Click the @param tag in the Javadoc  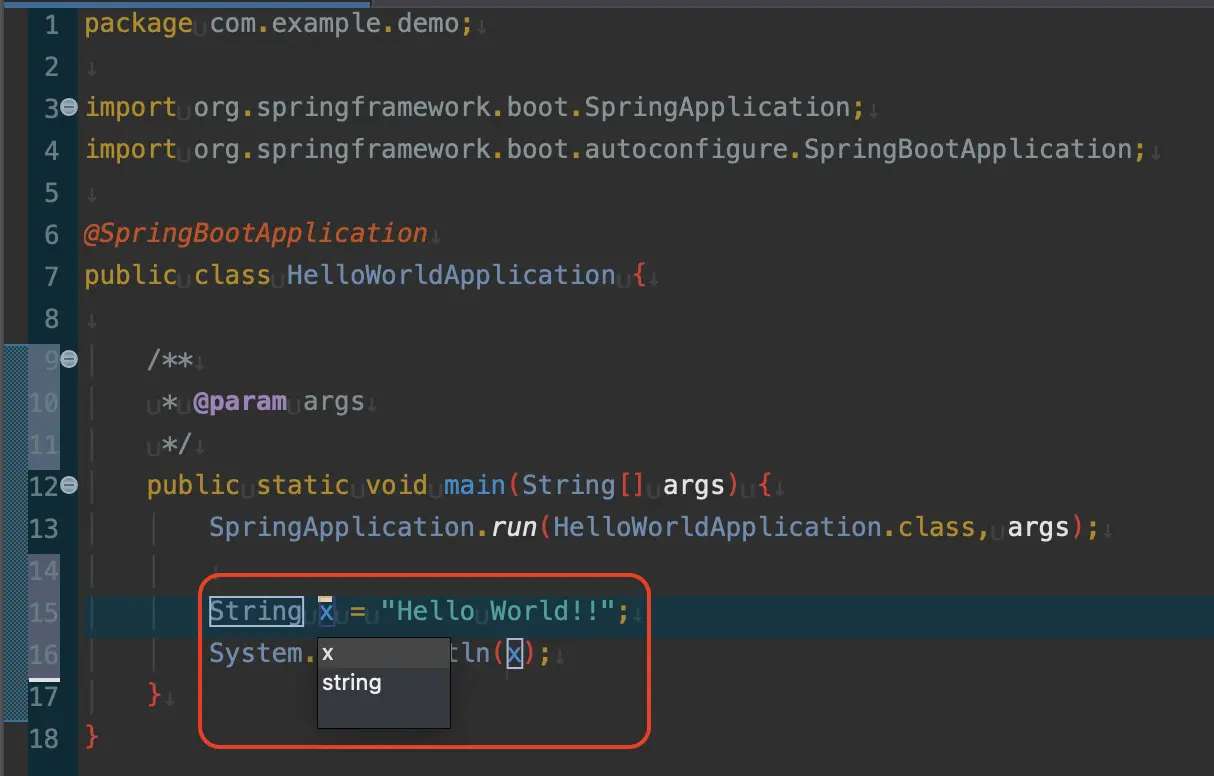click(x=240, y=401)
